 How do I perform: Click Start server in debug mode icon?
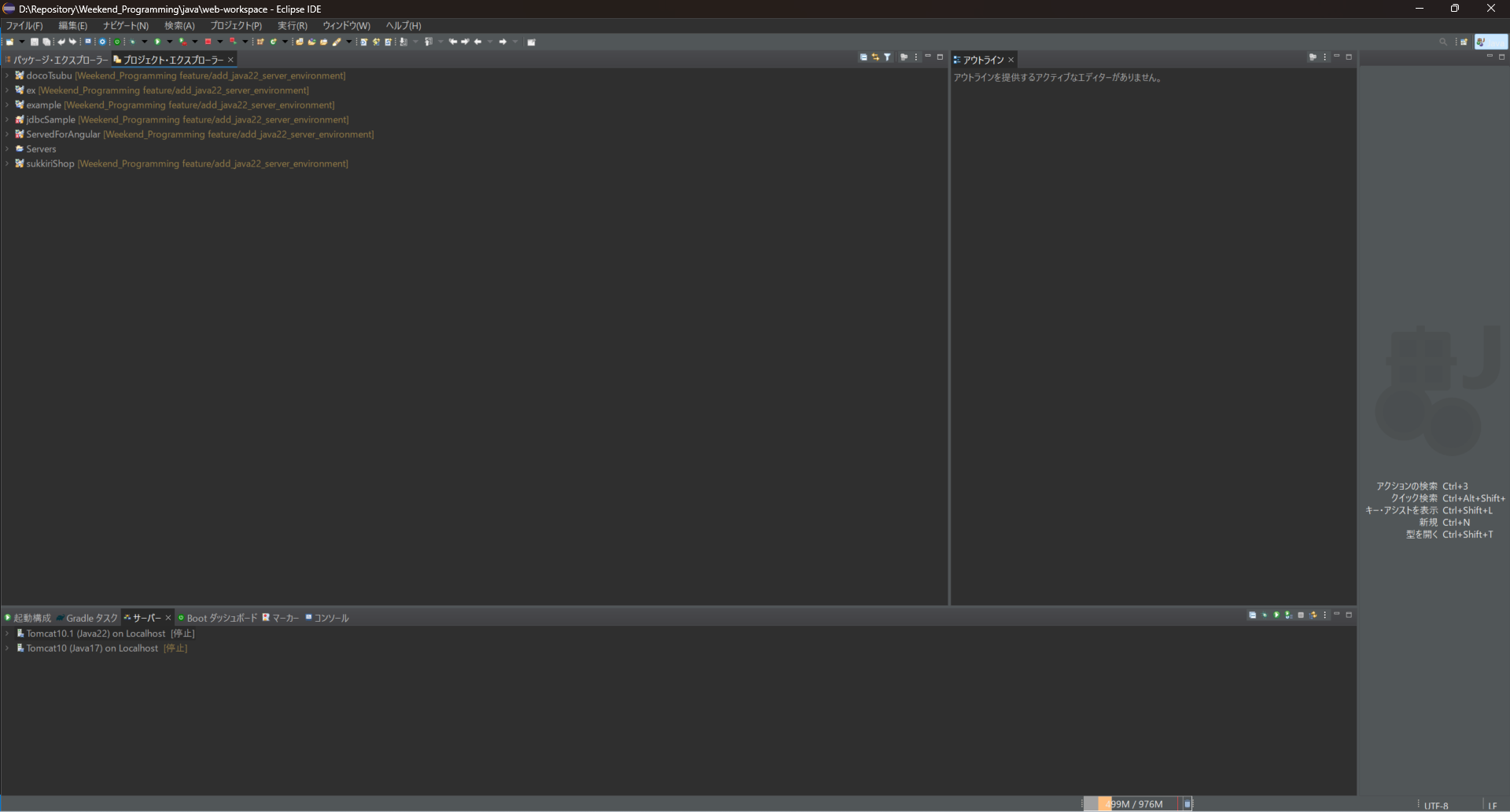pyautogui.click(x=1265, y=615)
